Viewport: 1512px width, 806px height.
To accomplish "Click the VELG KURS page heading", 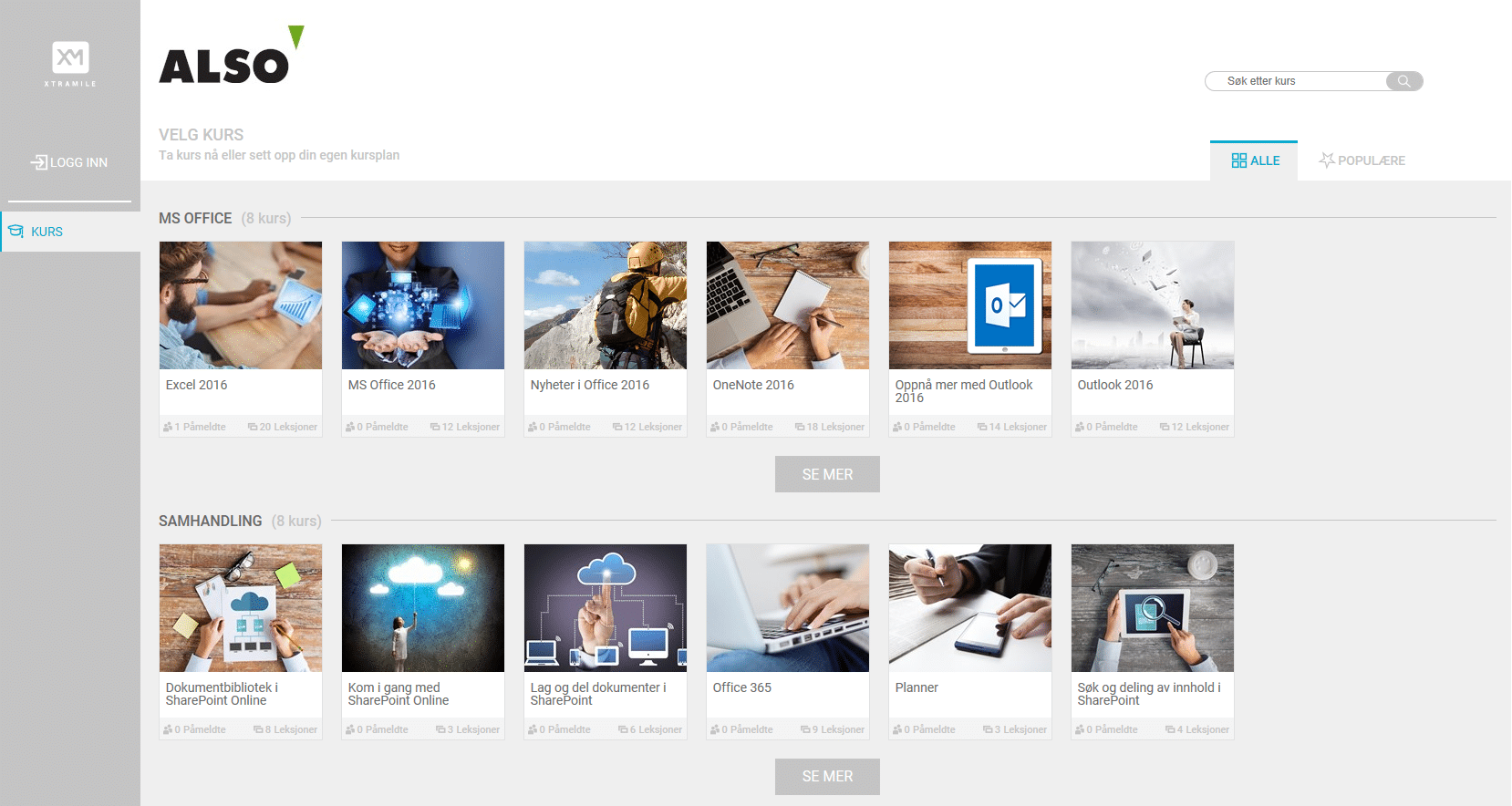I will [x=202, y=135].
